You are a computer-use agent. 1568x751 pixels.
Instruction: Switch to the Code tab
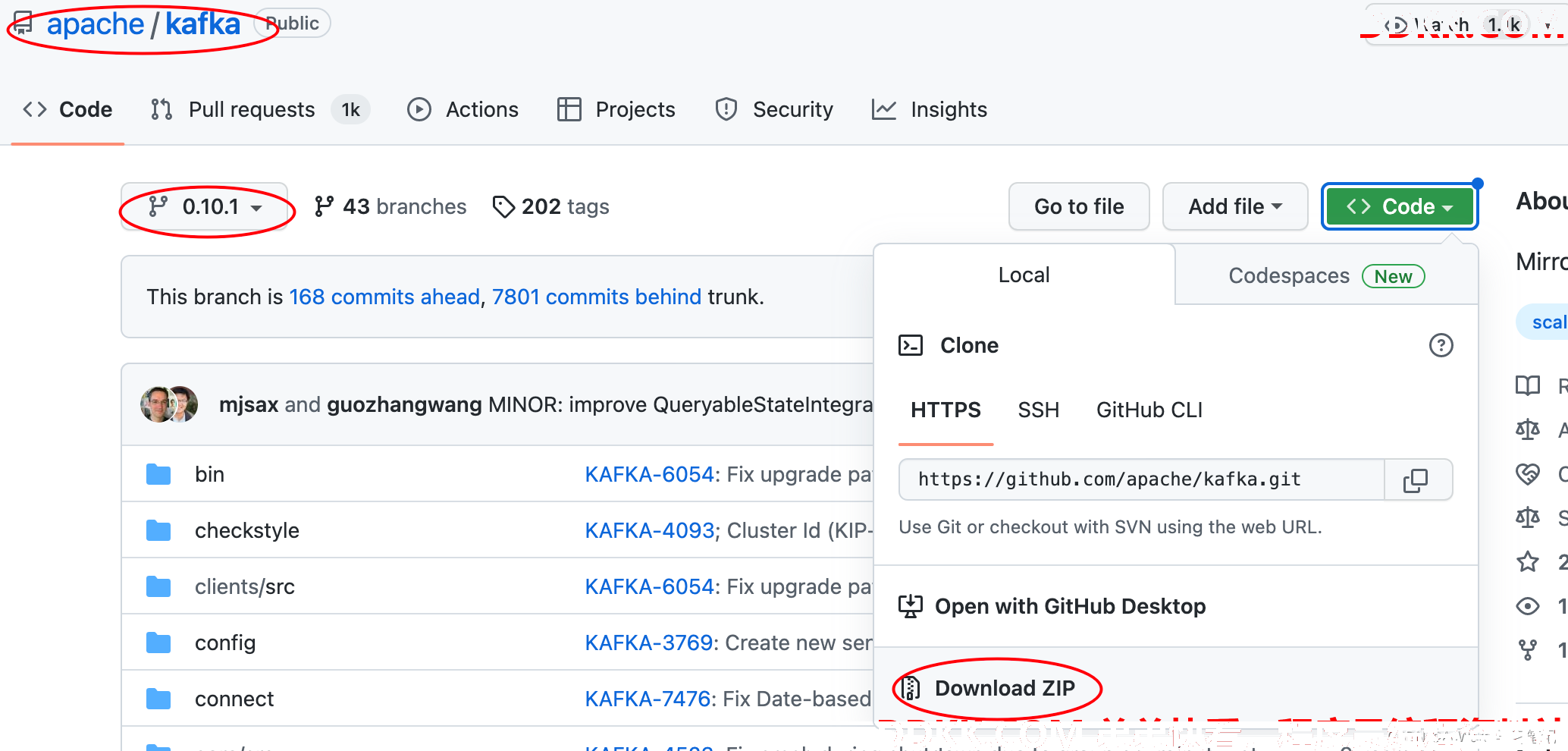[x=67, y=109]
